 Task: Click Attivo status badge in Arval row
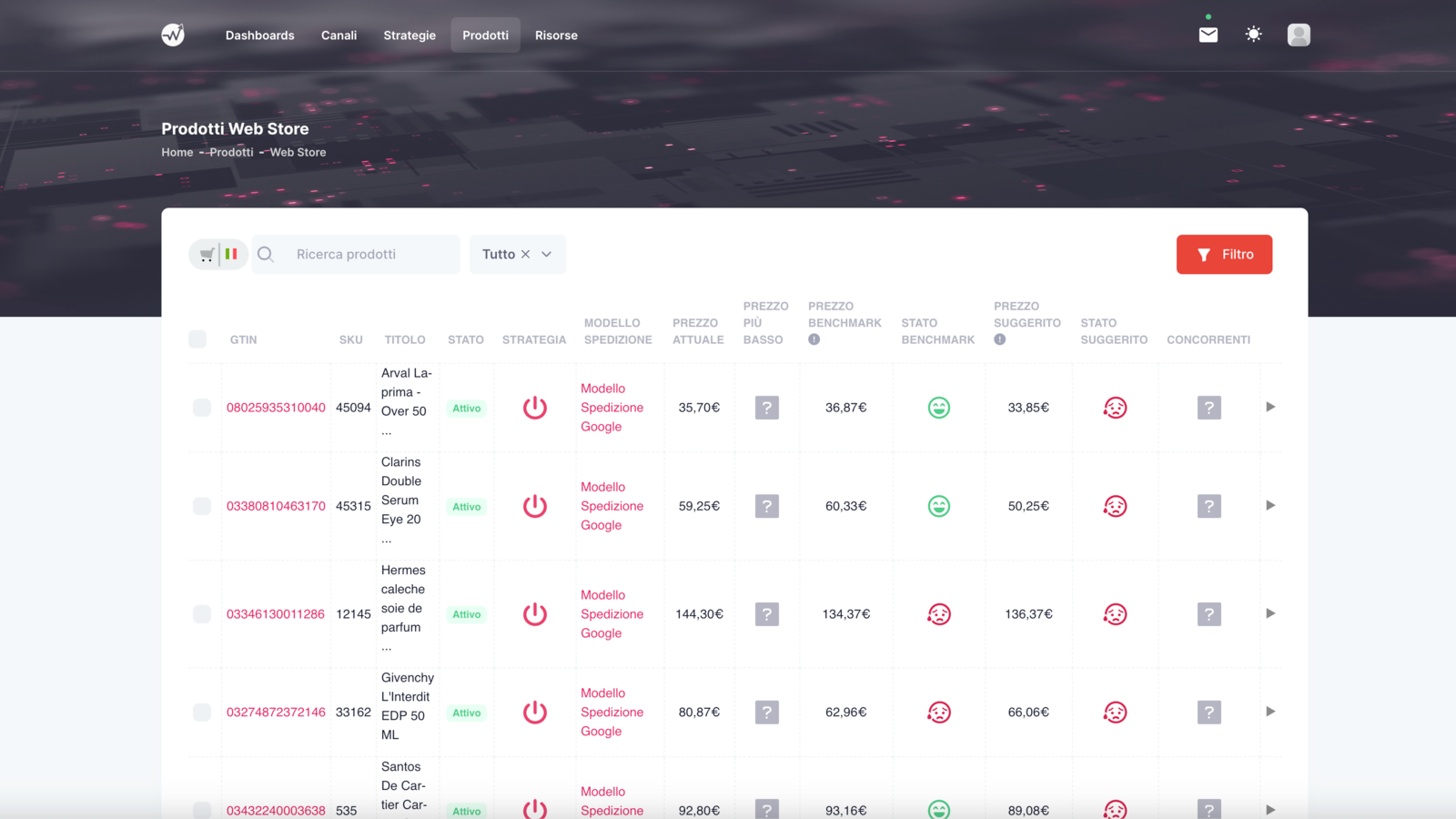pyautogui.click(x=467, y=409)
